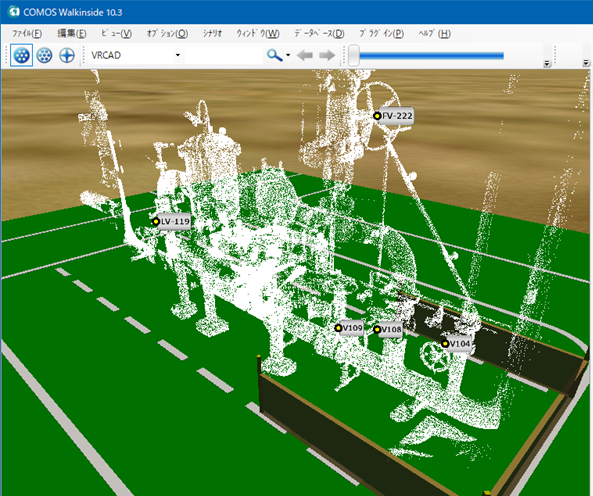Click the blue slider track

click(x=431, y=56)
